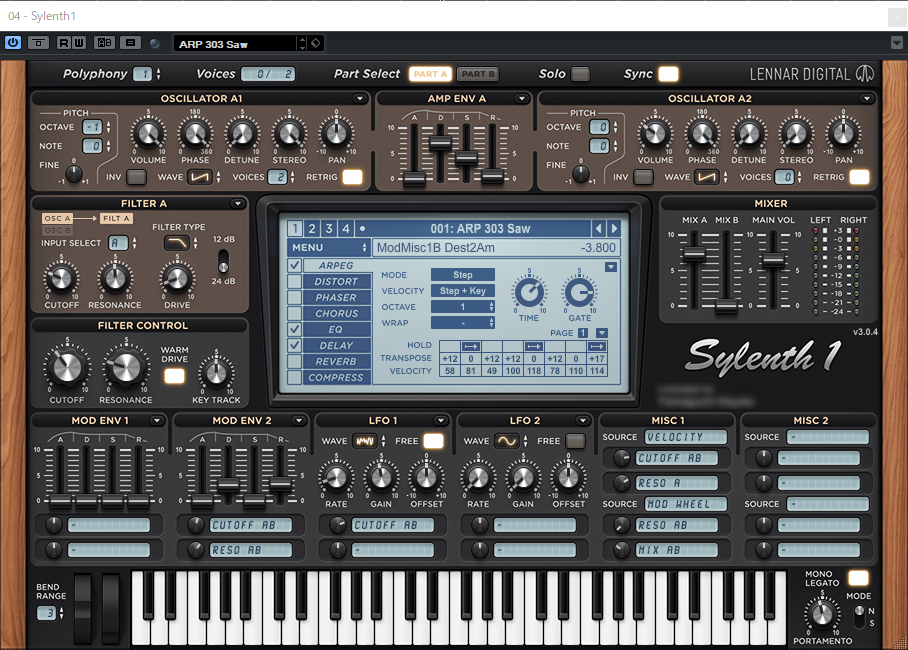The height and width of the screenshot is (650, 908).
Task: Open the arpeggiator Velocity Step + Key dropdown
Action: tap(463, 291)
